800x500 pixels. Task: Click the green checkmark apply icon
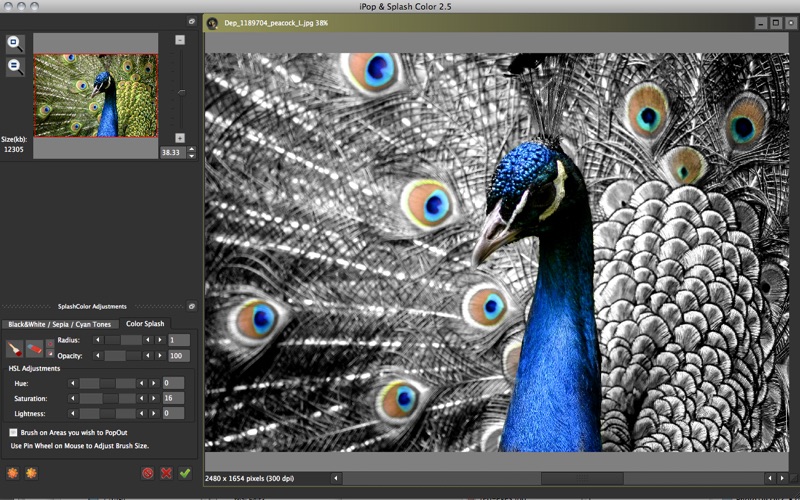coord(185,473)
